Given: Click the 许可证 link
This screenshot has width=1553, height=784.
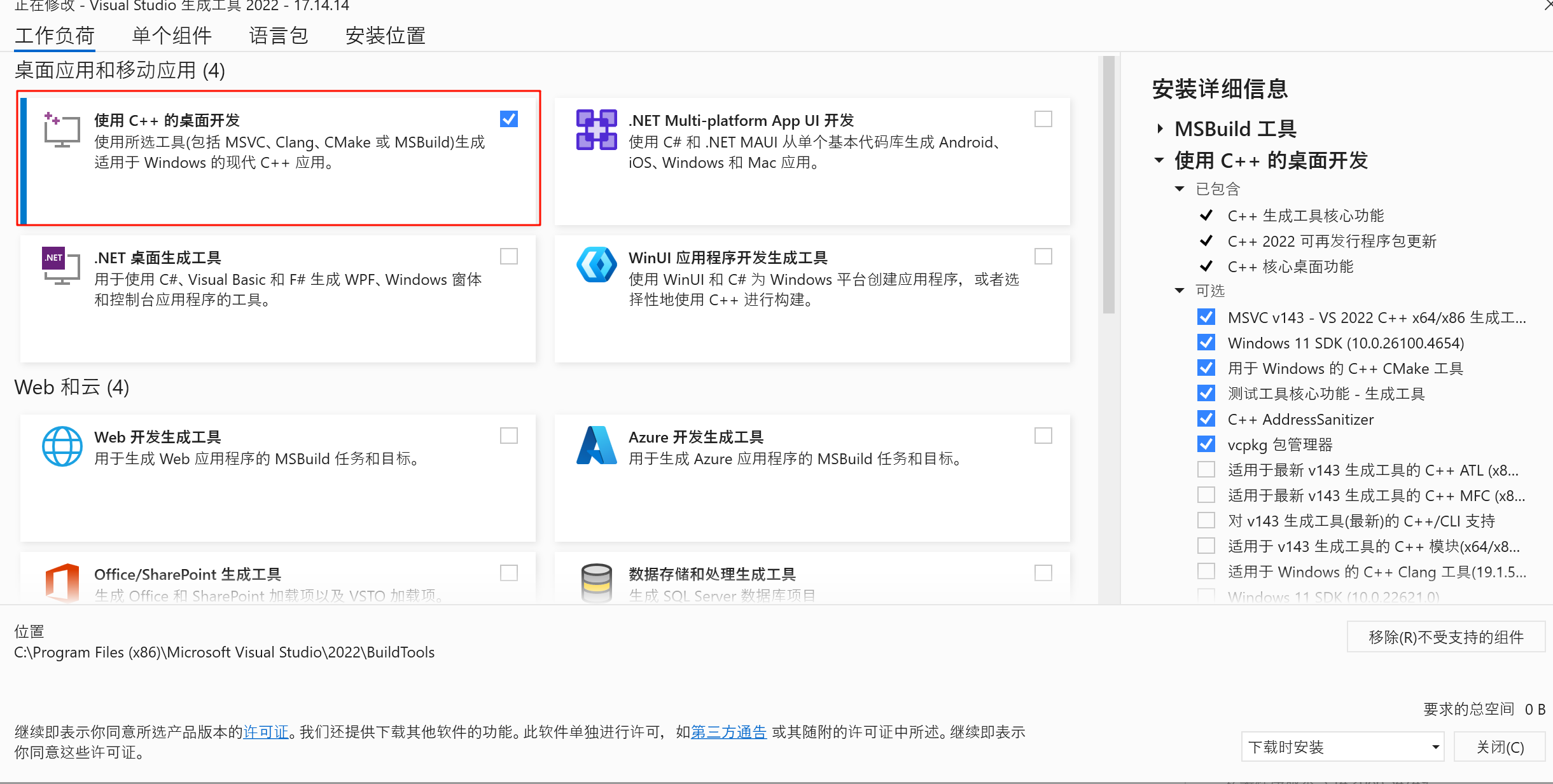Looking at the screenshot, I should click(x=266, y=732).
